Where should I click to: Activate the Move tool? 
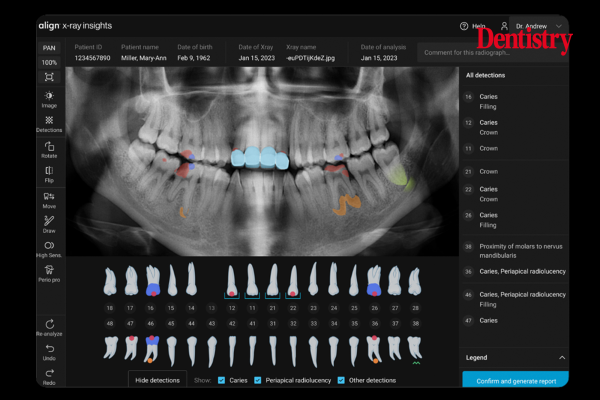pyautogui.click(x=49, y=198)
